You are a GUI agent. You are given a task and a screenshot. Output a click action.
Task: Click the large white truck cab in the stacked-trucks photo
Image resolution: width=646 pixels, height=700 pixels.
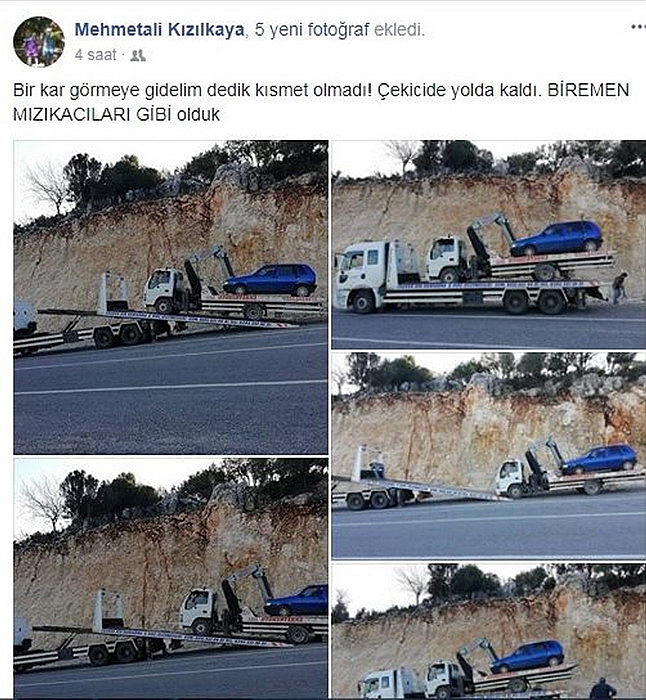(x=363, y=275)
